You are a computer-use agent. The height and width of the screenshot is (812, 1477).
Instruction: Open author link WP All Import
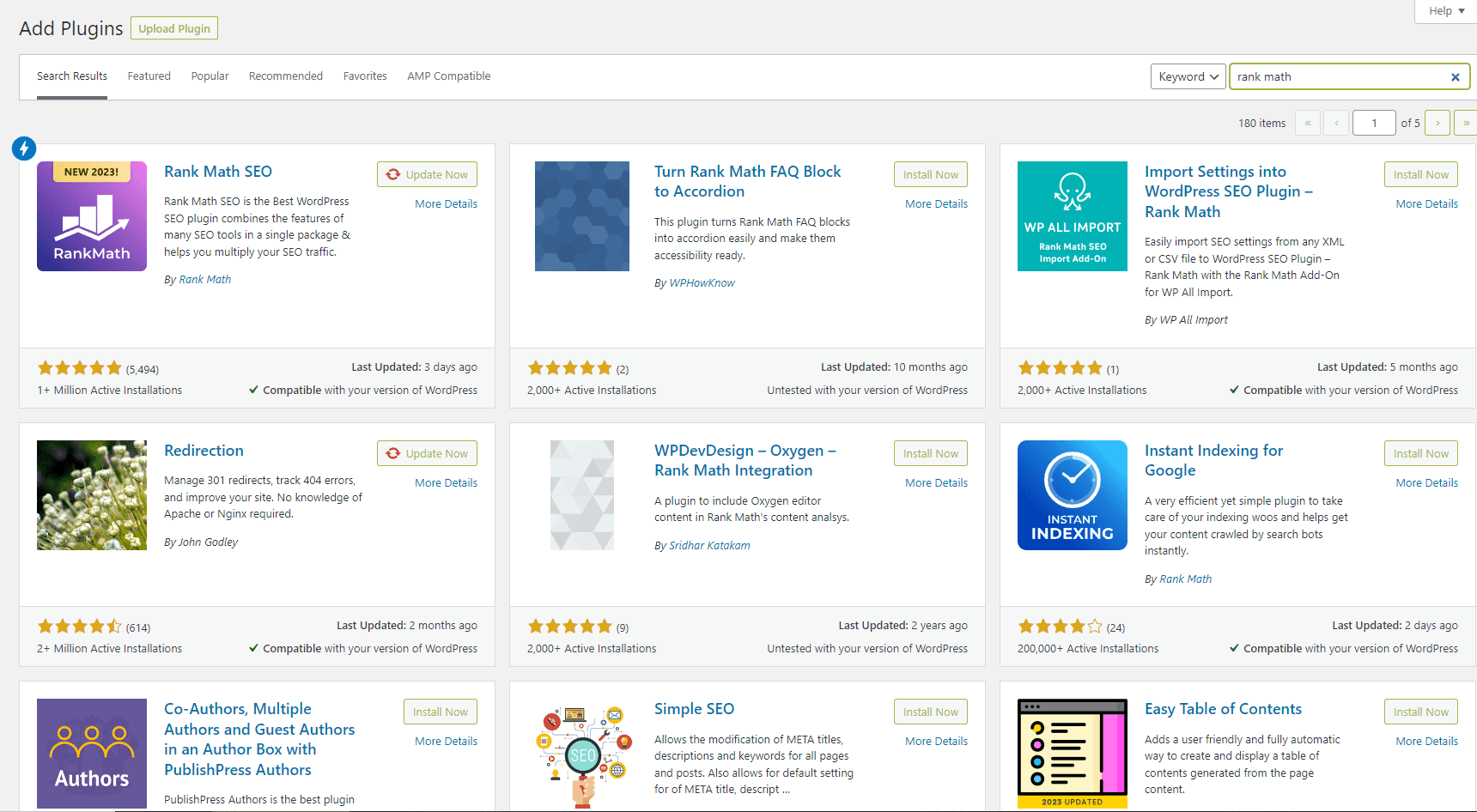(x=1194, y=320)
